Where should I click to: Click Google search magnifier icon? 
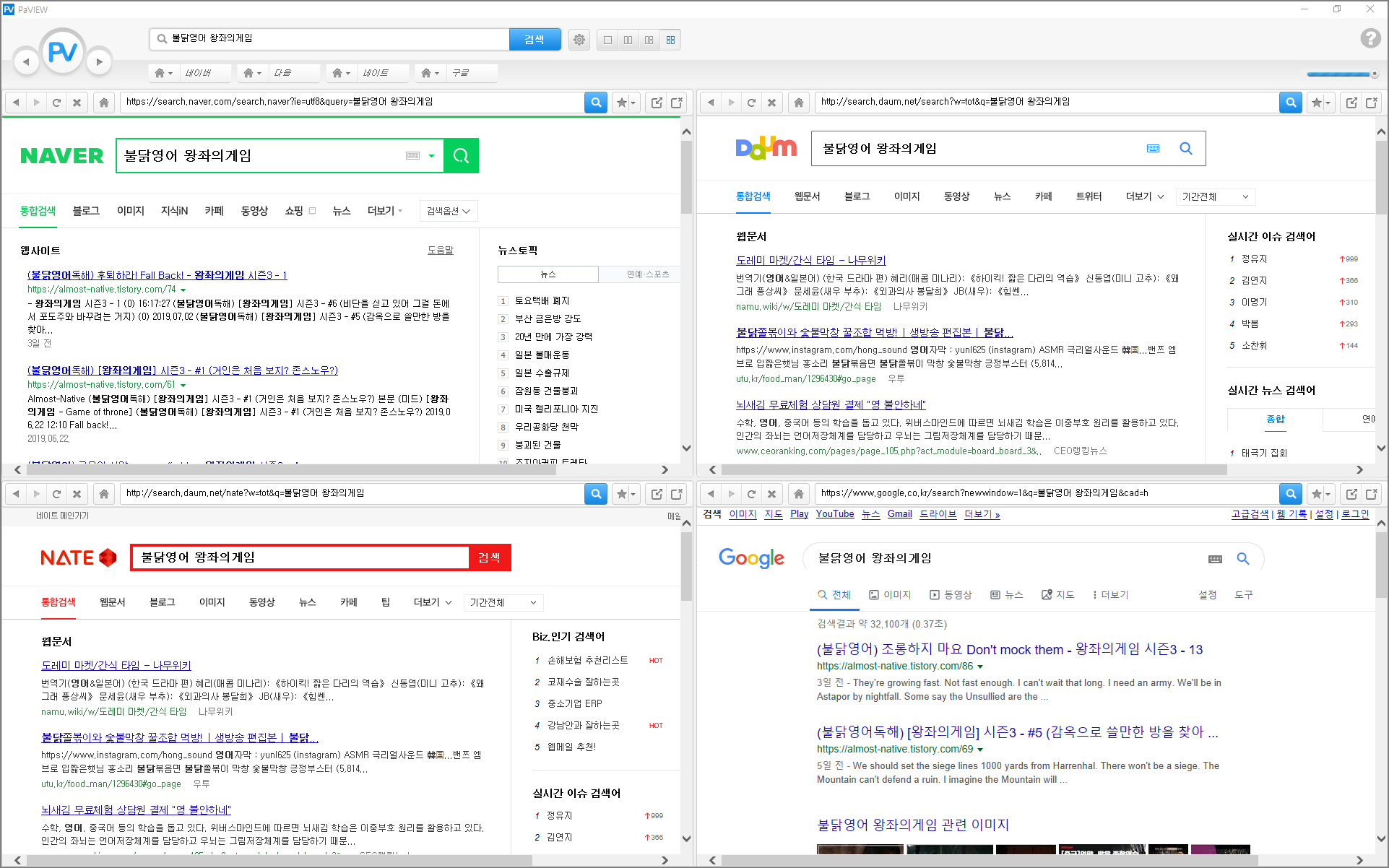(1243, 558)
